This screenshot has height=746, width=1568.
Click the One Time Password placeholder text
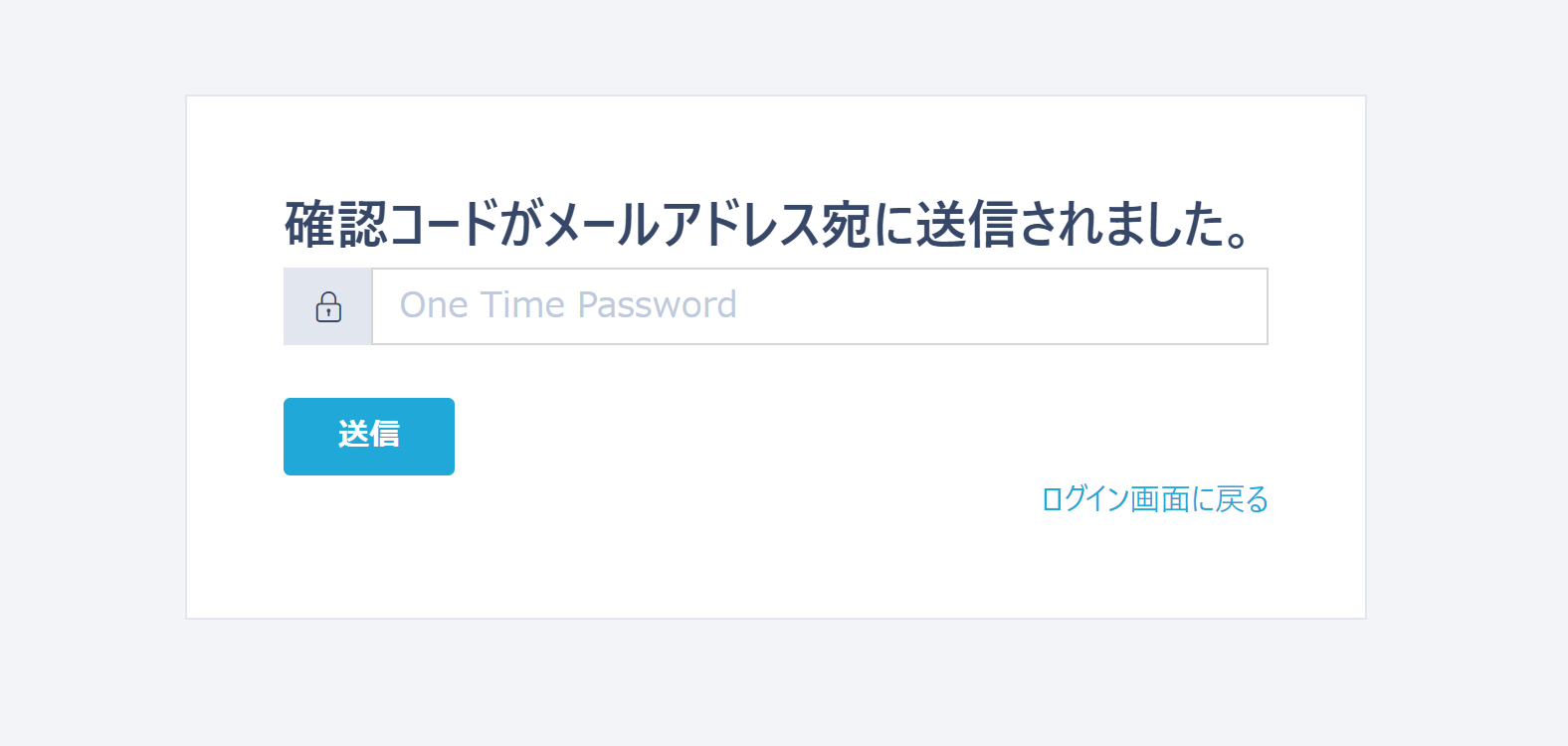pyautogui.click(x=568, y=305)
